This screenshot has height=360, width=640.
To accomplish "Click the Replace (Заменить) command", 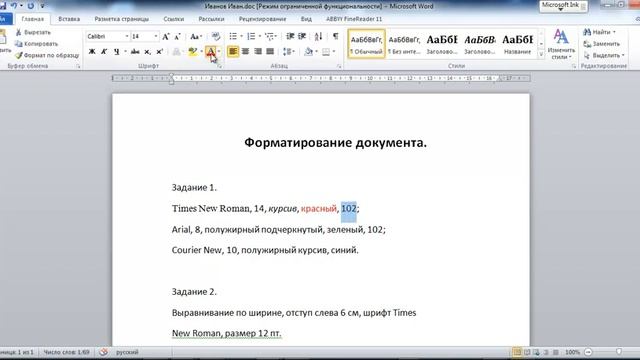I will pyautogui.click(x=602, y=44).
